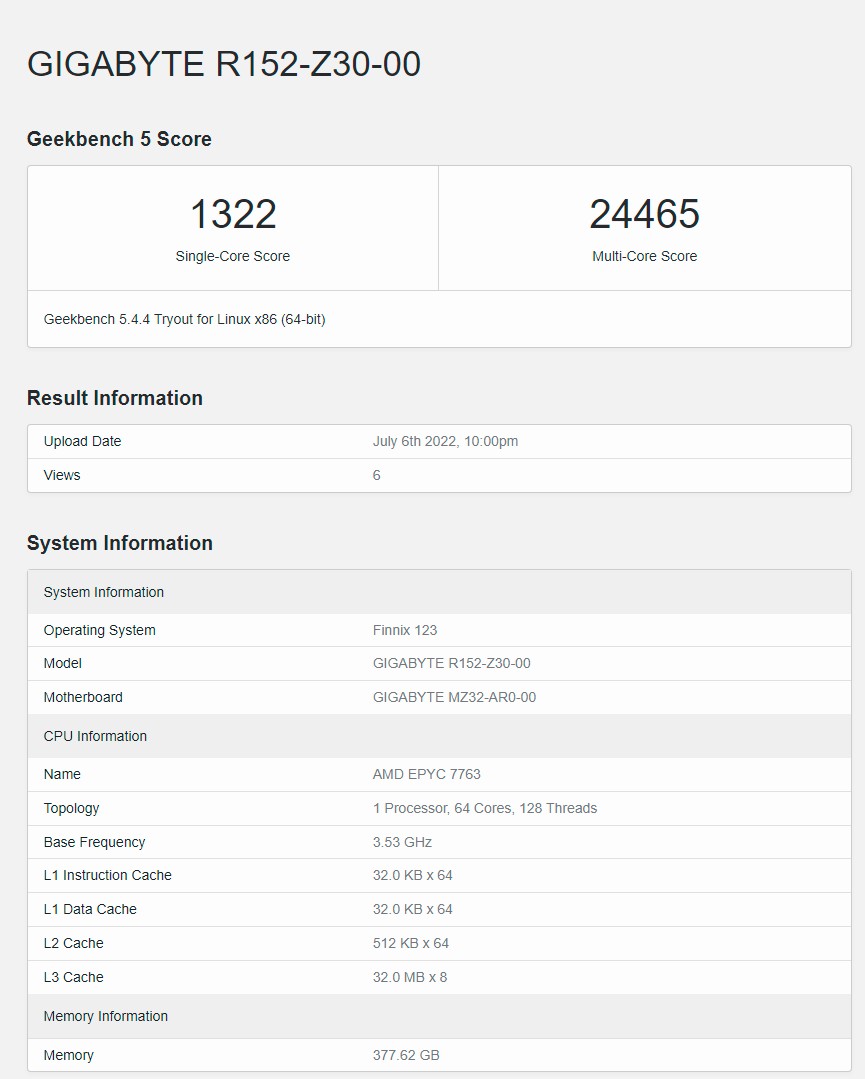
Task: Click Geekbench 5.4.4 Tryout for Linux text
Action: [184, 319]
